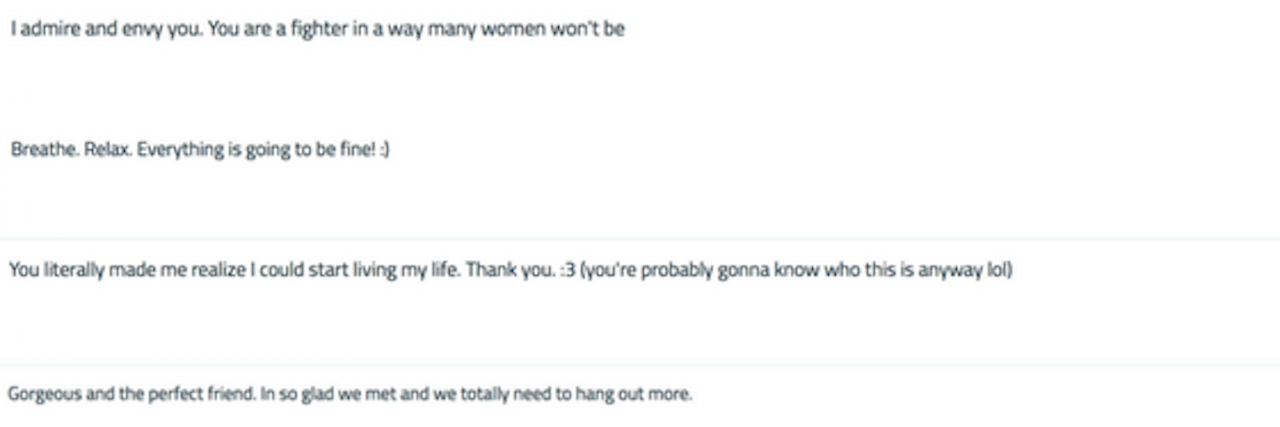
Task: Click the 'Thank you.' text in third message
Action: click(510, 270)
